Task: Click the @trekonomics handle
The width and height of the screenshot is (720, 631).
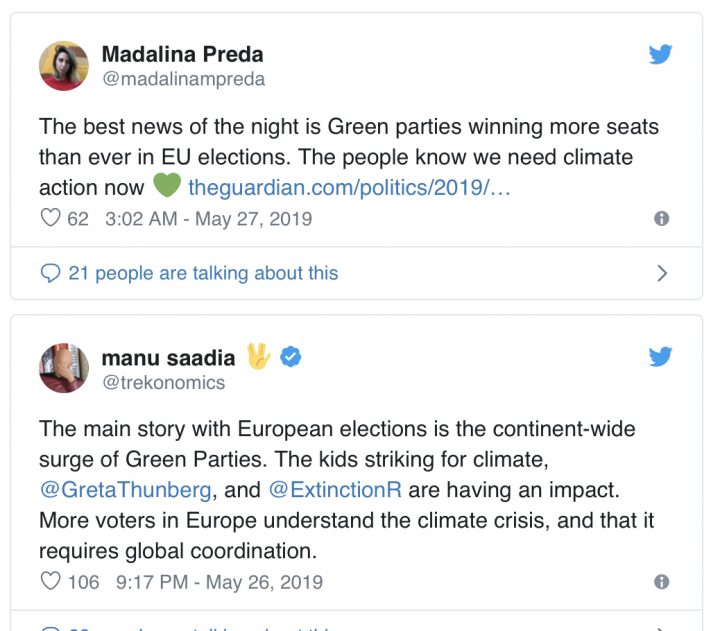Action: [x=163, y=382]
